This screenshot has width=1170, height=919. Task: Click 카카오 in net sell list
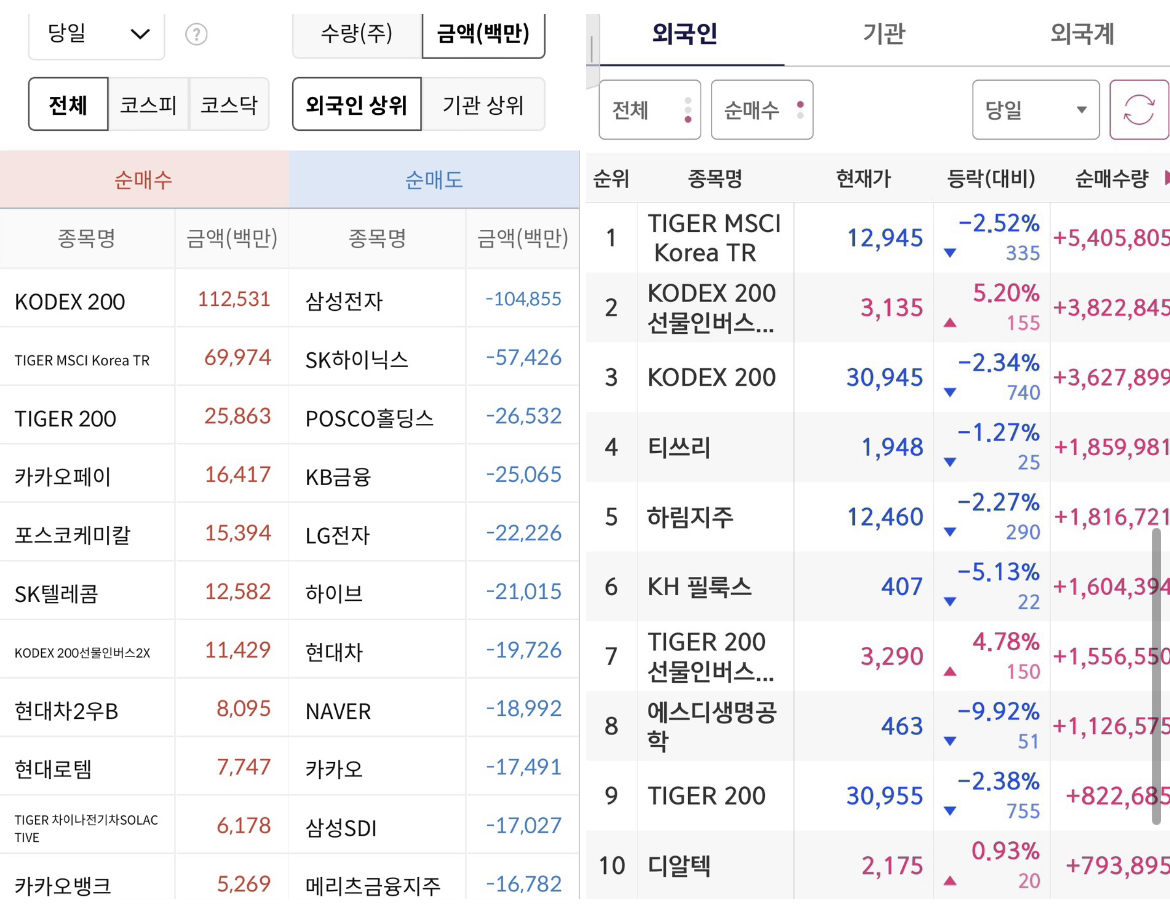(334, 770)
